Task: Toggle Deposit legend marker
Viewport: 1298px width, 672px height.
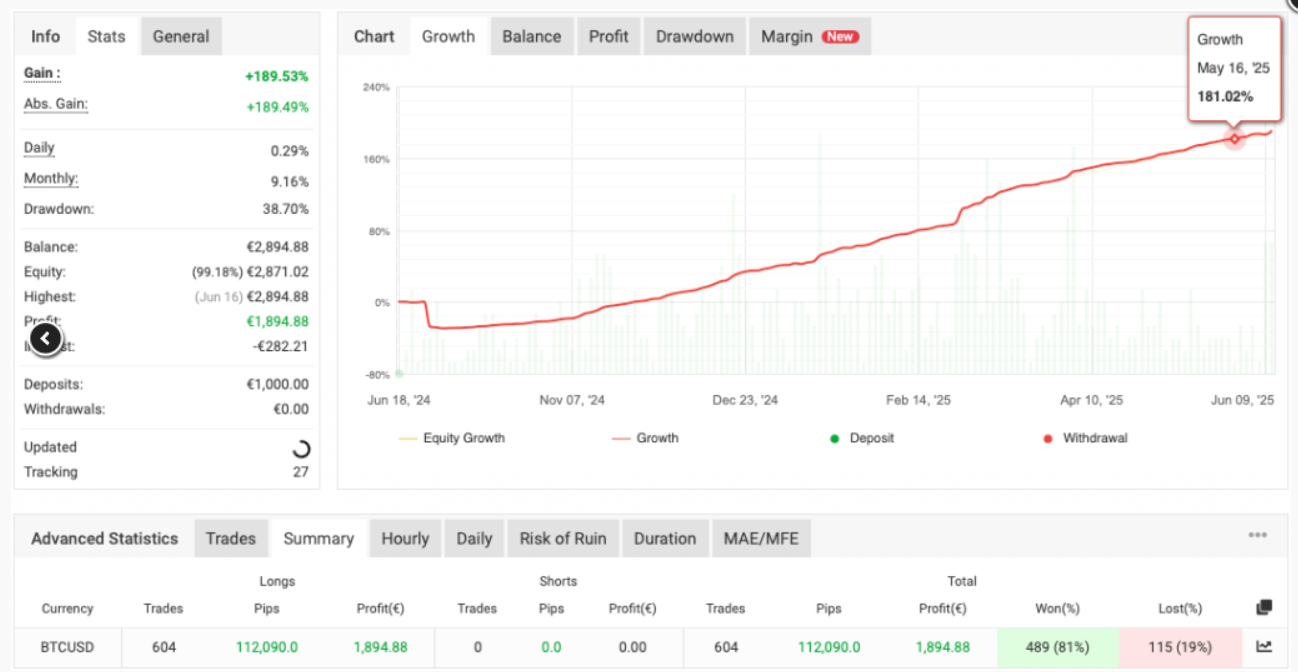Action: click(x=863, y=438)
